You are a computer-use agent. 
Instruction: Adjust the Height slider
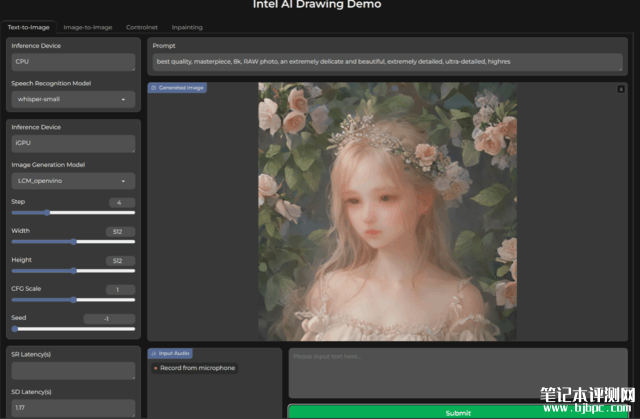click(73, 270)
